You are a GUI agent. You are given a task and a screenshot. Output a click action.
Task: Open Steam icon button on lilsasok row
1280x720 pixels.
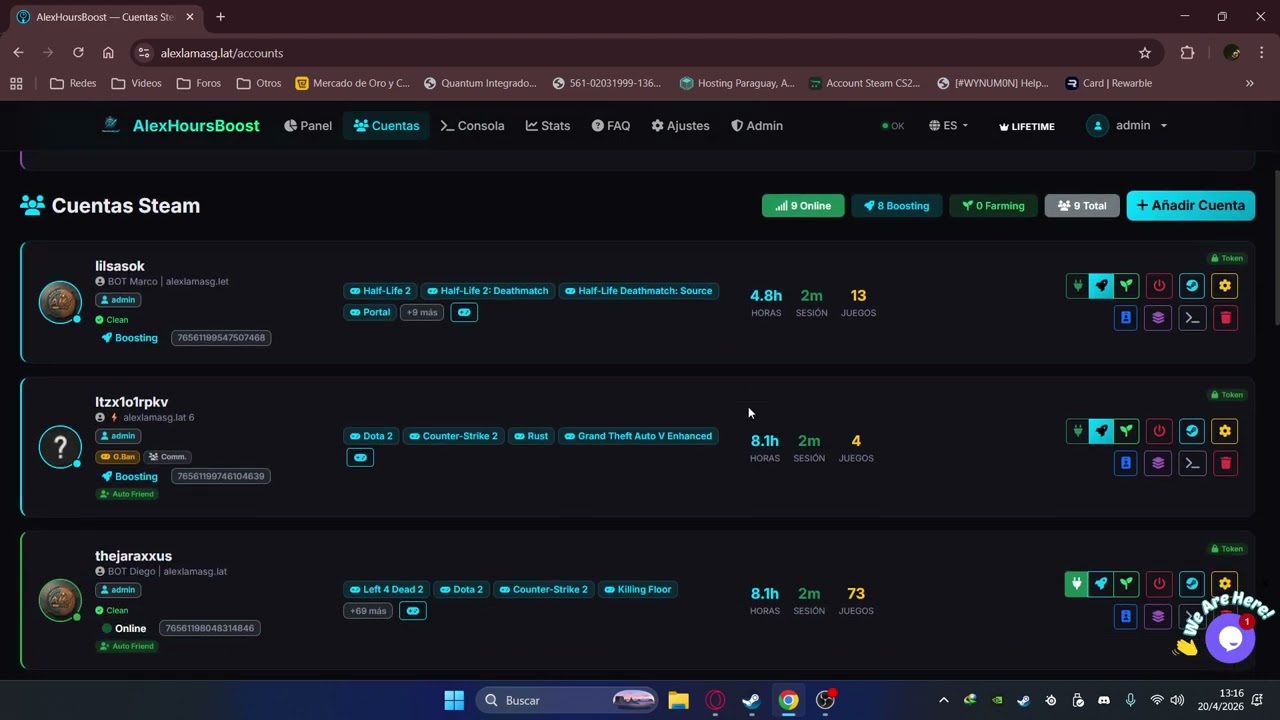(1192, 286)
